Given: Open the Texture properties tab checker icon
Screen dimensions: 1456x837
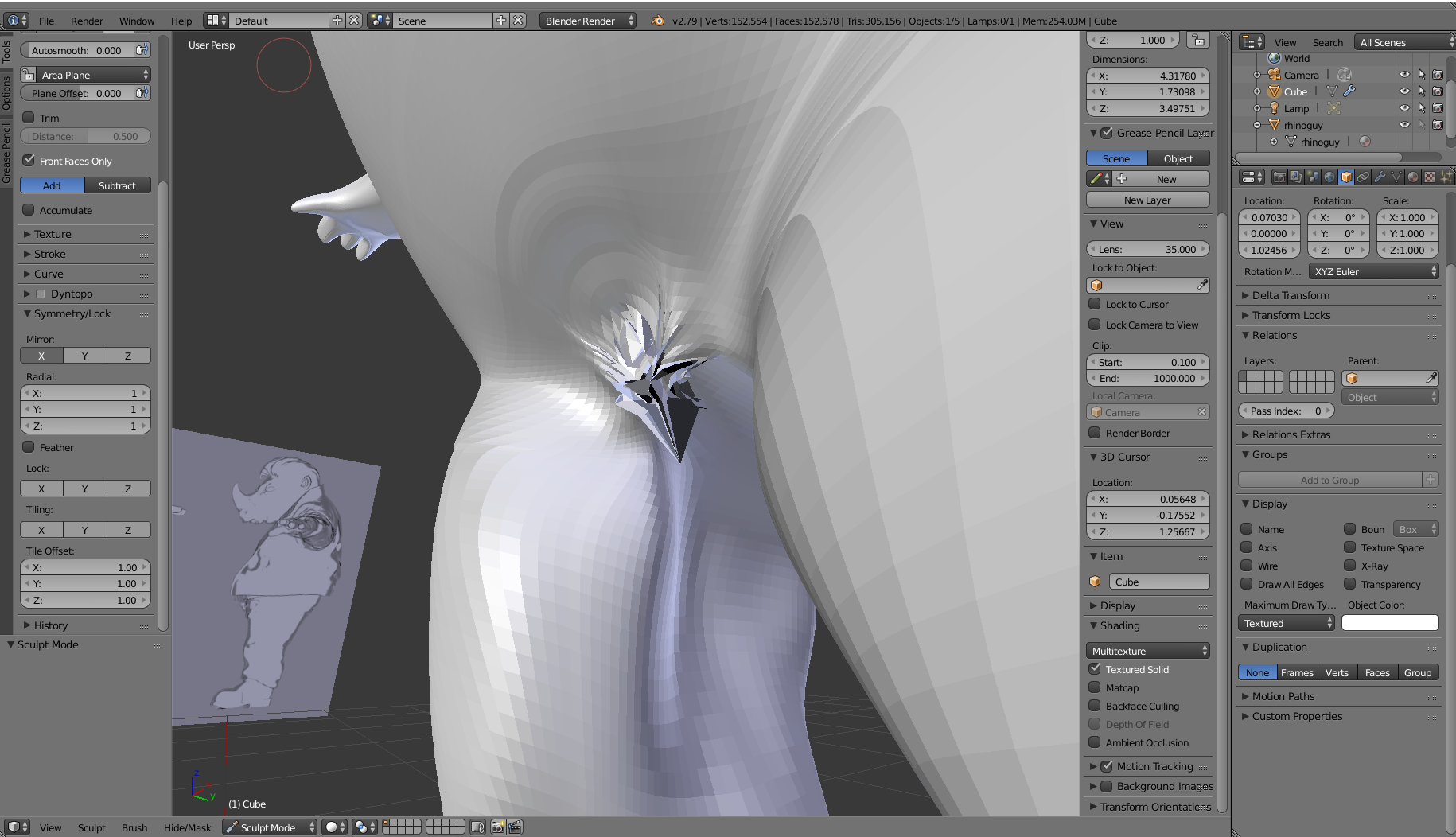Looking at the screenshot, I should 1430,177.
